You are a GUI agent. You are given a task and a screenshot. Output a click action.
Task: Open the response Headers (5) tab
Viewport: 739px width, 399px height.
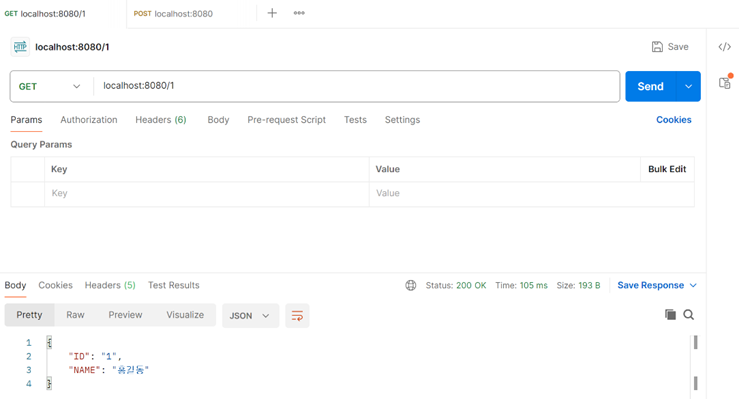tap(110, 285)
